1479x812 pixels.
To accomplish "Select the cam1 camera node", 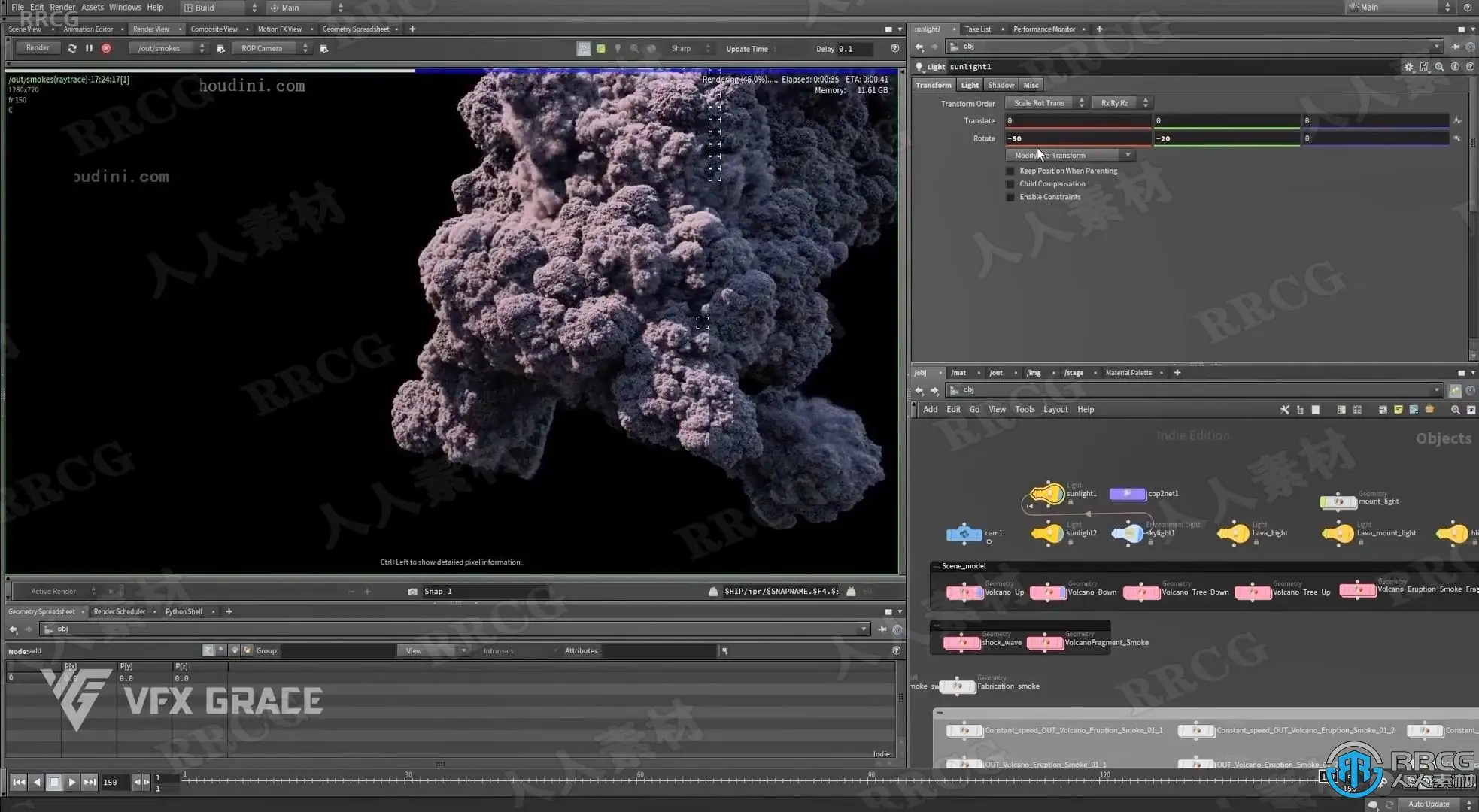I will click(x=964, y=533).
